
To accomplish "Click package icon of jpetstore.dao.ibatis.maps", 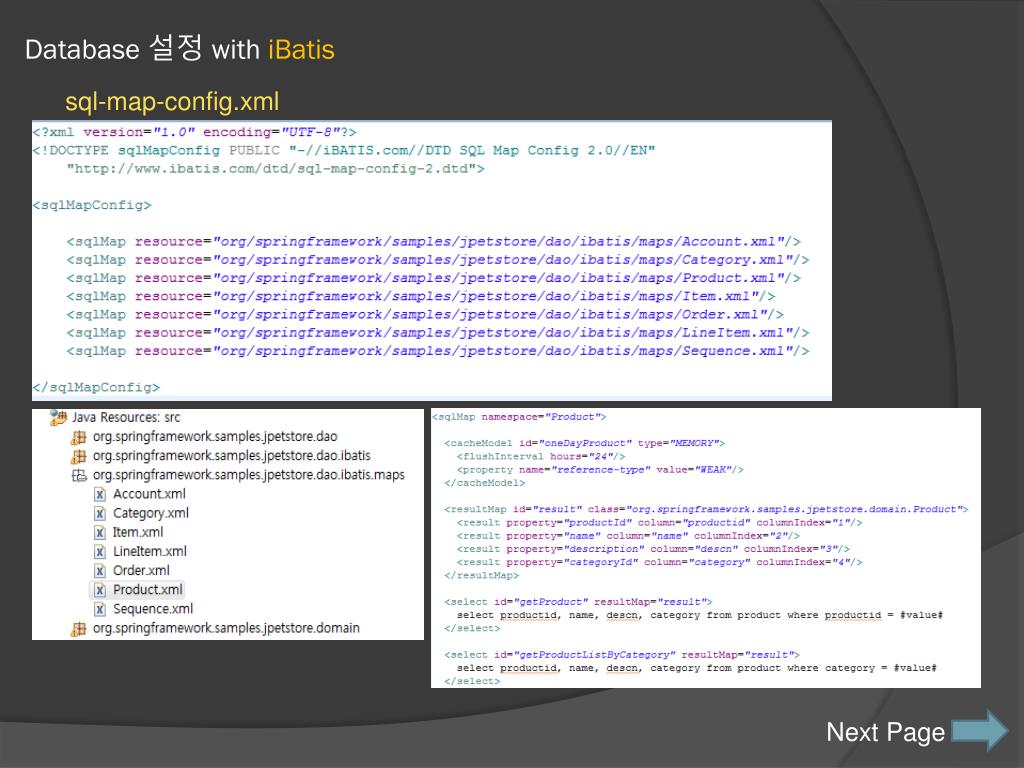I will [x=78, y=475].
